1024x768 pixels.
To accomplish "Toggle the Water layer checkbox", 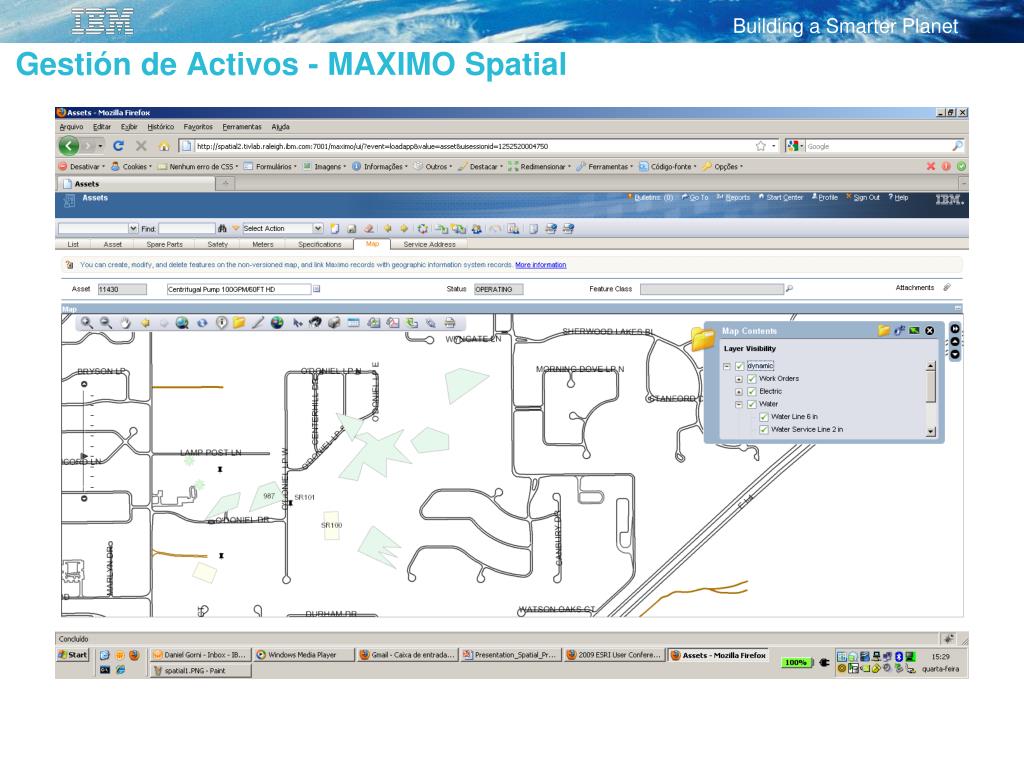I will tap(752, 404).
